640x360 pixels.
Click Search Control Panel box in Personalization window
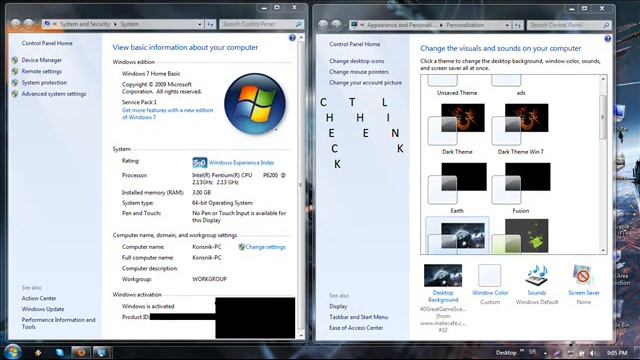tap(569, 25)
